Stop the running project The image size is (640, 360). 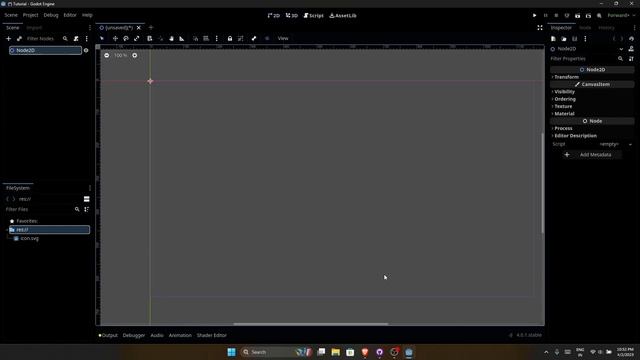coord(556,16)
